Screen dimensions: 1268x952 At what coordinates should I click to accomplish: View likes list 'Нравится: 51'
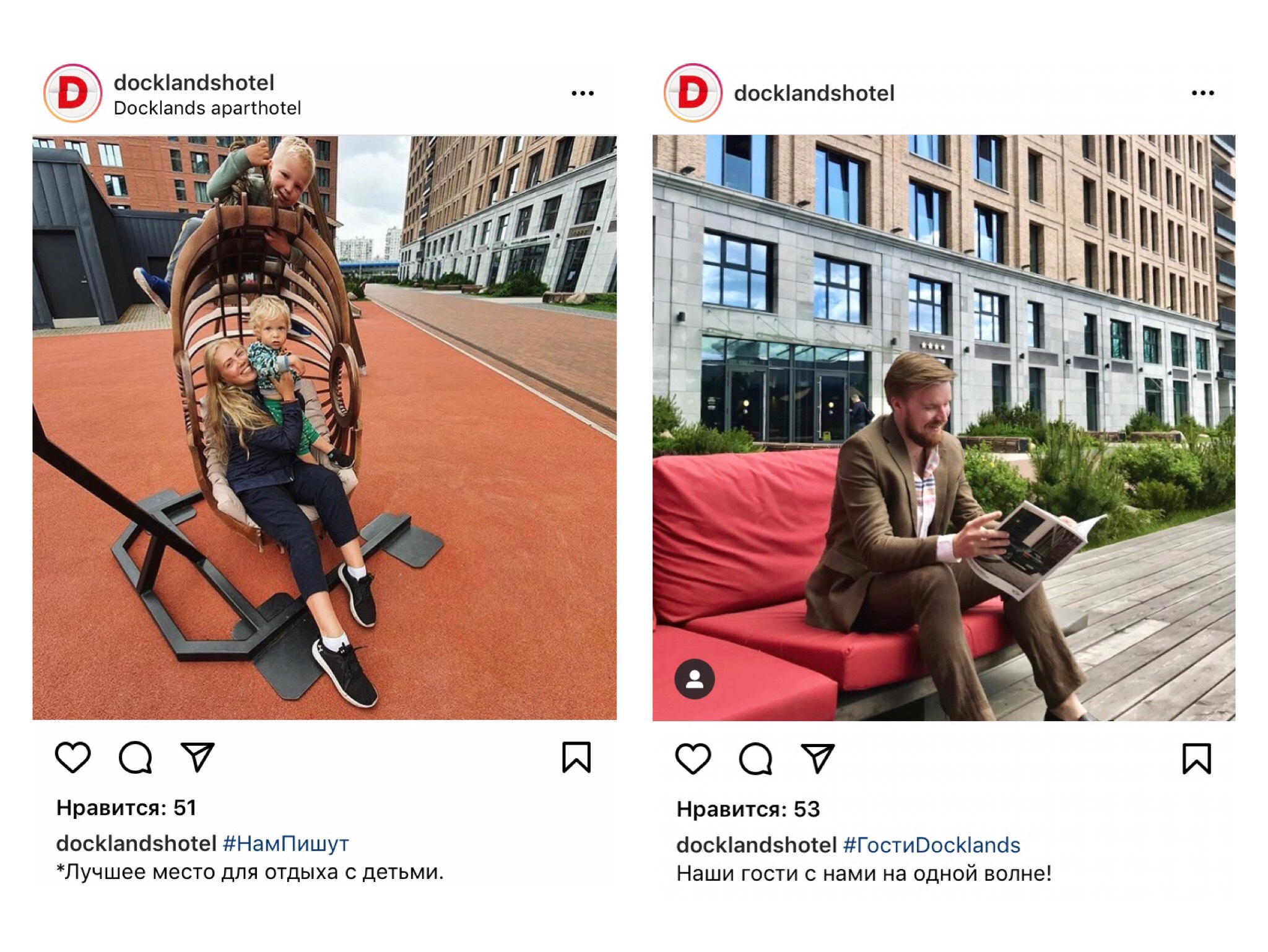(126, 808)
